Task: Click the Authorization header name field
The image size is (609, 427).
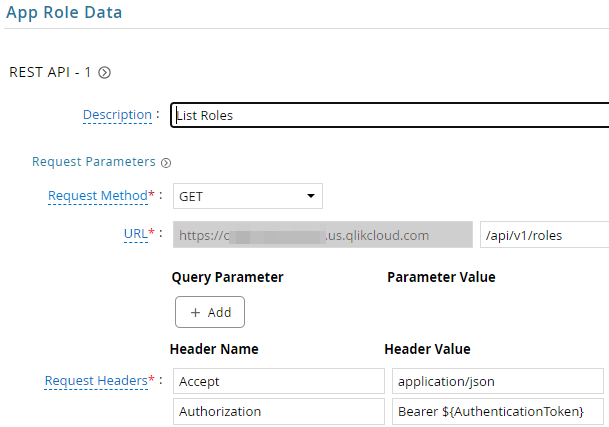Action: tap(279, 411)
